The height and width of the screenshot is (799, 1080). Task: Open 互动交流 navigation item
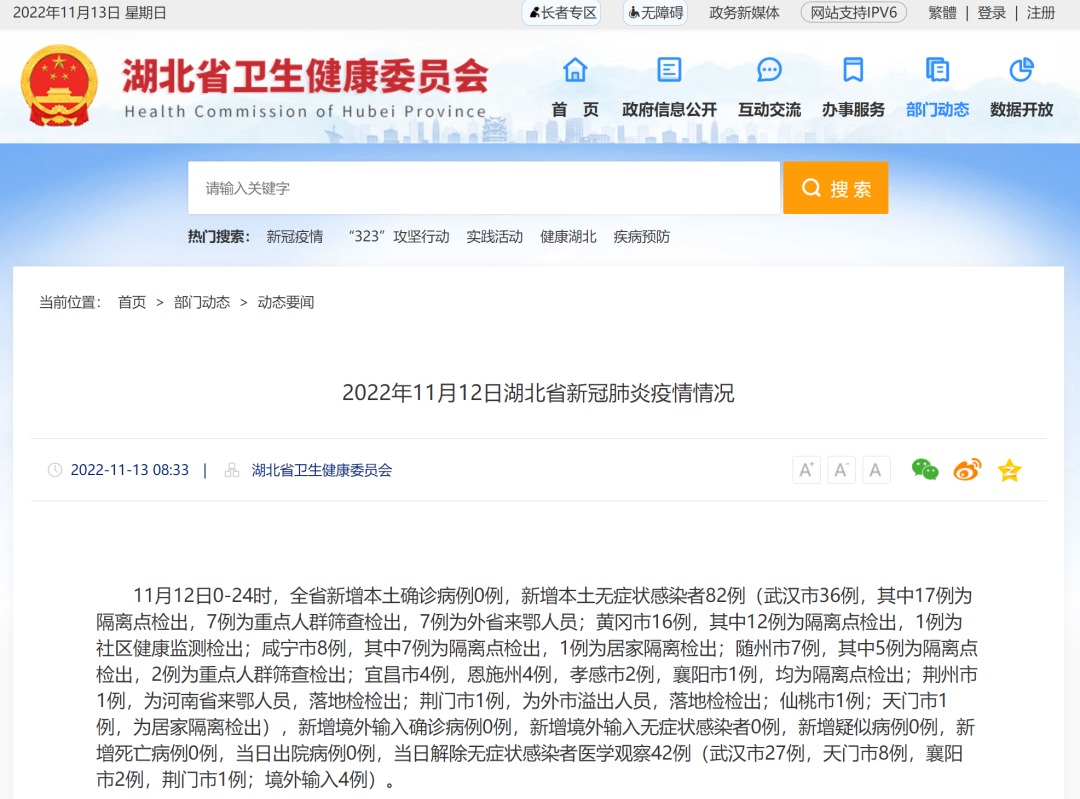tap(769, 110)
